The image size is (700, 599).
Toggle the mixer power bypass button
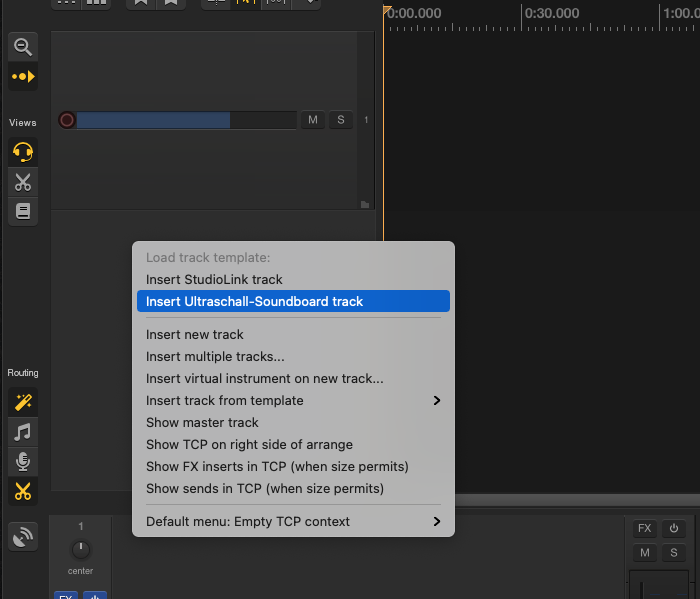pos(674,528)
